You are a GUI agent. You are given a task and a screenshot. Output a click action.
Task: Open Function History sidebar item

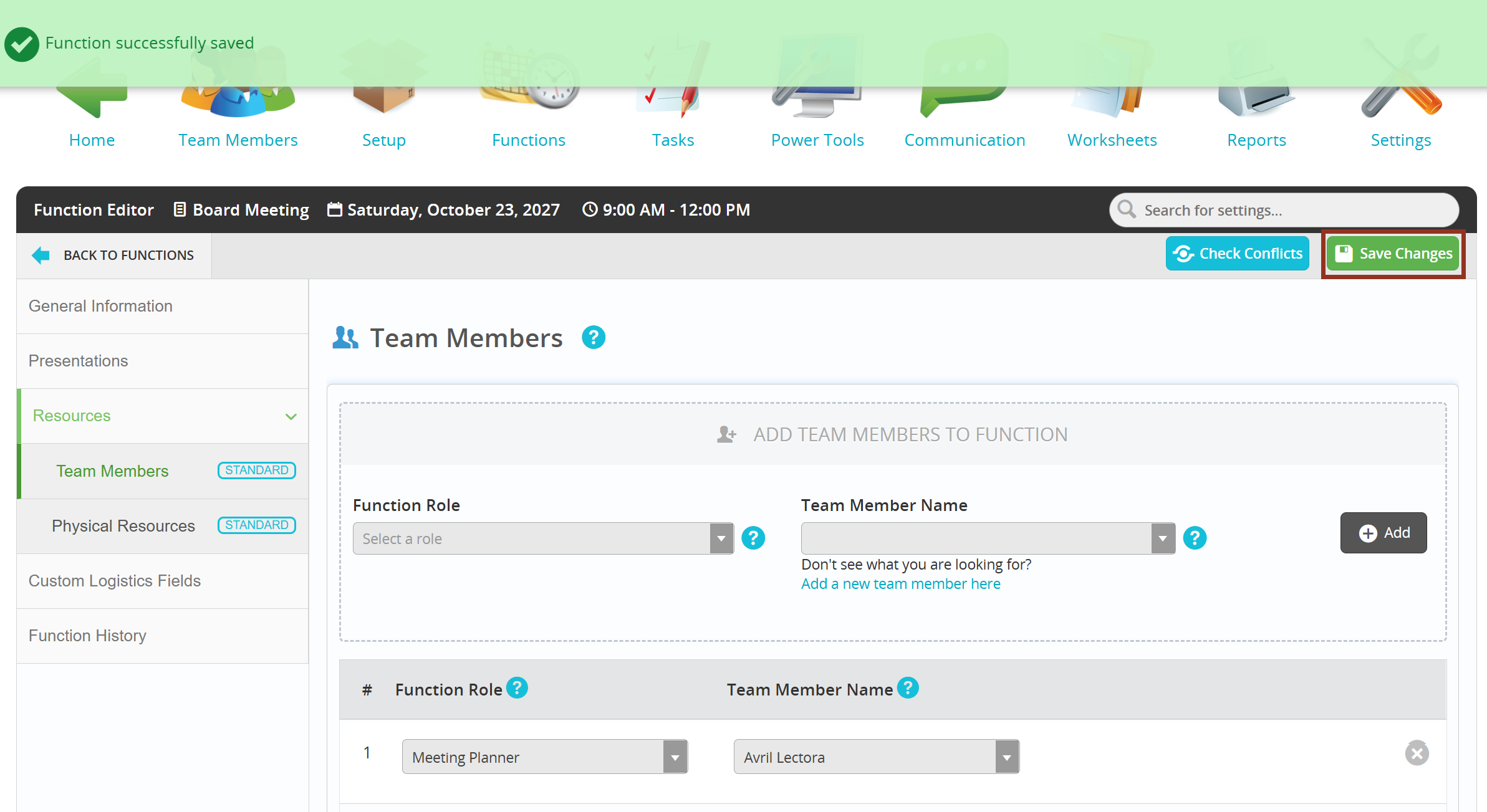[x=87, y=636]
